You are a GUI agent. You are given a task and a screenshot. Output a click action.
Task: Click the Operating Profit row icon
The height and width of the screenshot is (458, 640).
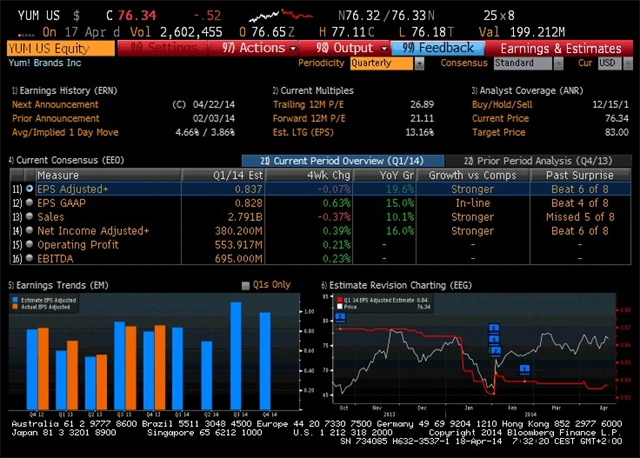click(x=28, y=244)
